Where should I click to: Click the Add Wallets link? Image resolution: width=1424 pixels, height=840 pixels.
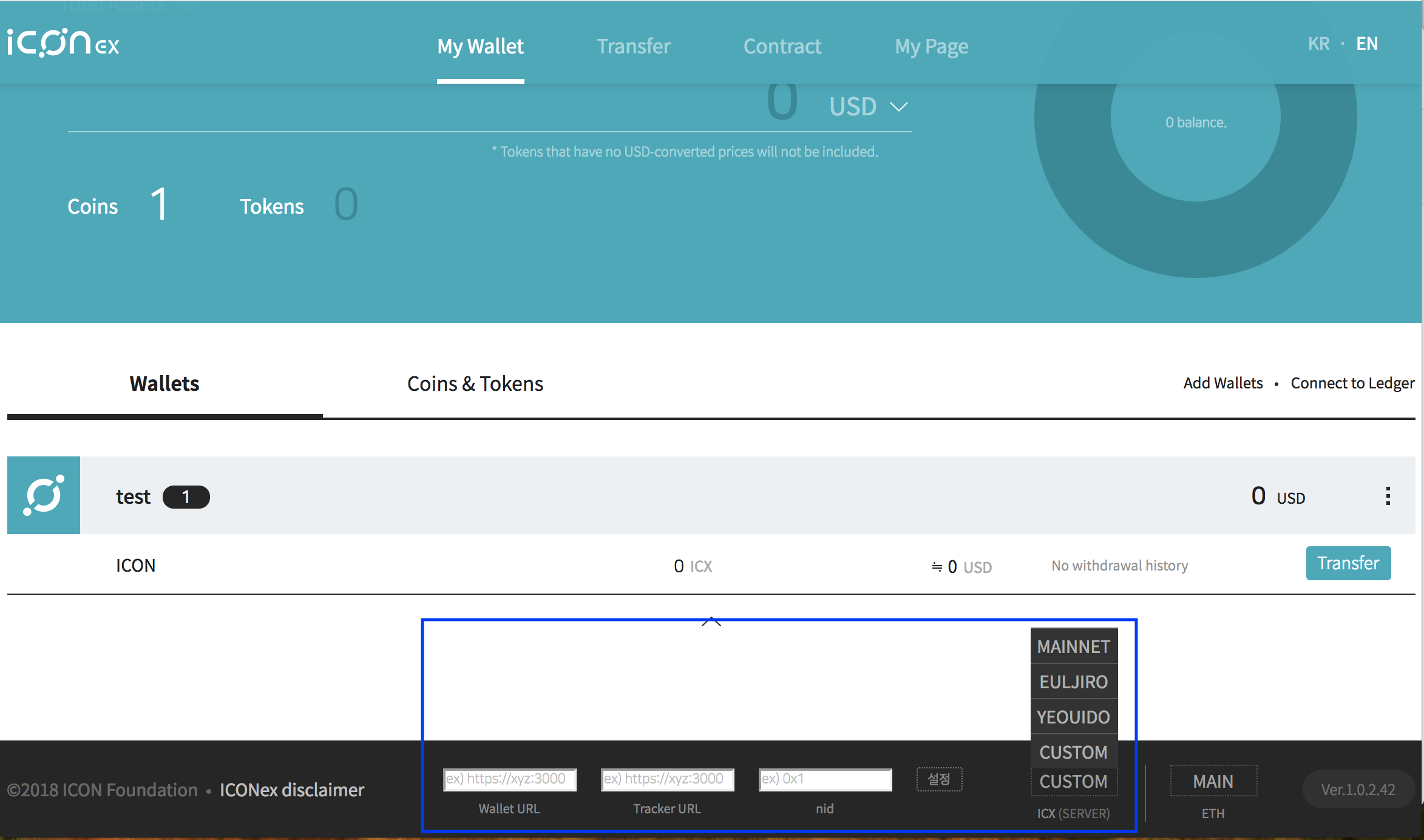pos(1222,383)
